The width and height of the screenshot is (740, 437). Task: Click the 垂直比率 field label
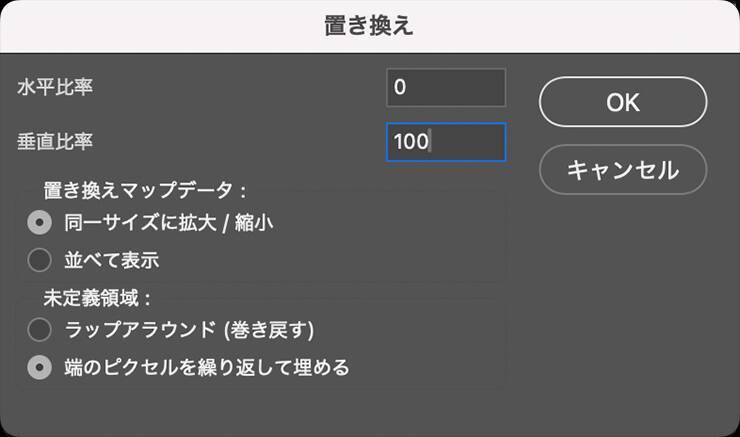56,142
